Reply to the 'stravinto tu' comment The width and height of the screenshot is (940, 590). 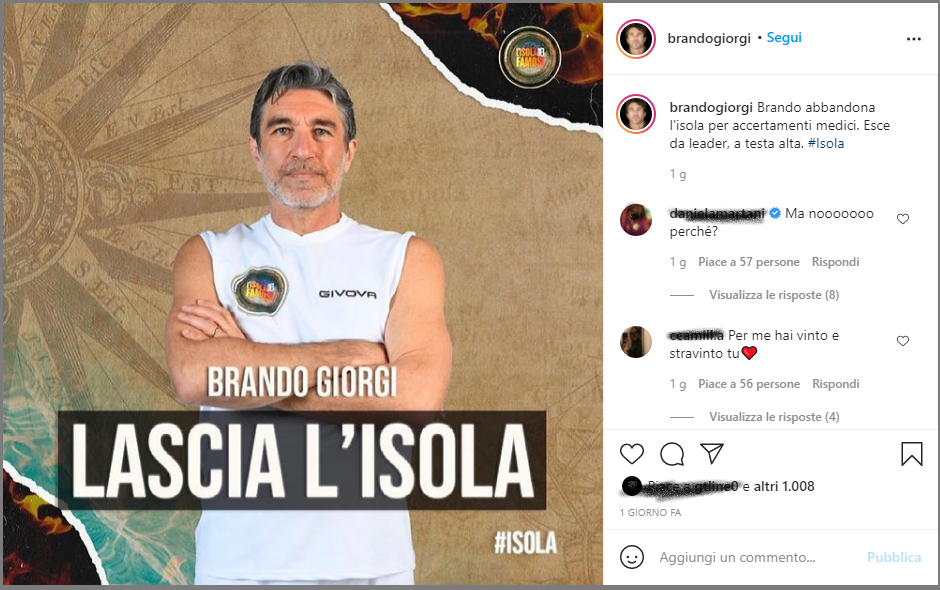pyautogui.click(x=835, y=384)
